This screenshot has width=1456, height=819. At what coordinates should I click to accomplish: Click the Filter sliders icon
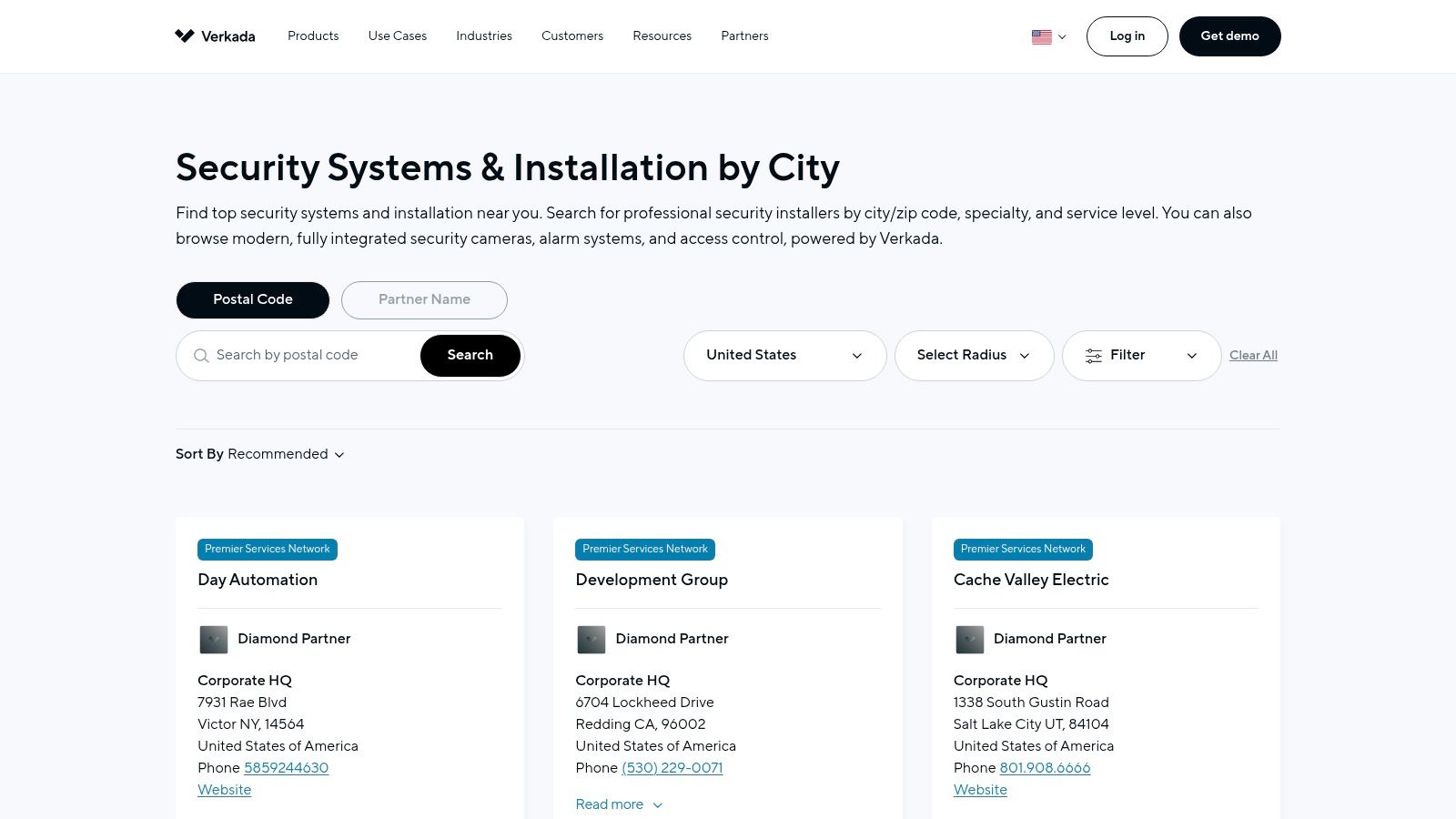(1093, 356)
